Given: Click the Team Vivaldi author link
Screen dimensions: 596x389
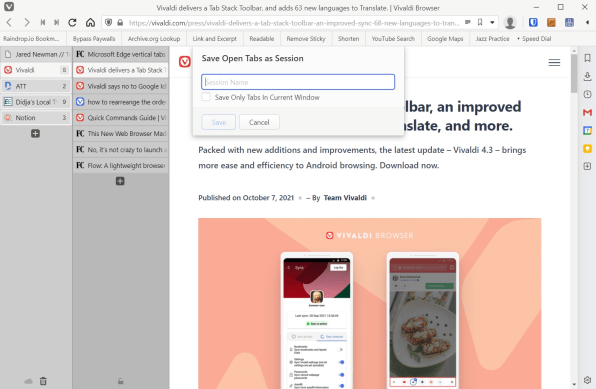Looking at the screenshot, I should (x=345, y=198).
